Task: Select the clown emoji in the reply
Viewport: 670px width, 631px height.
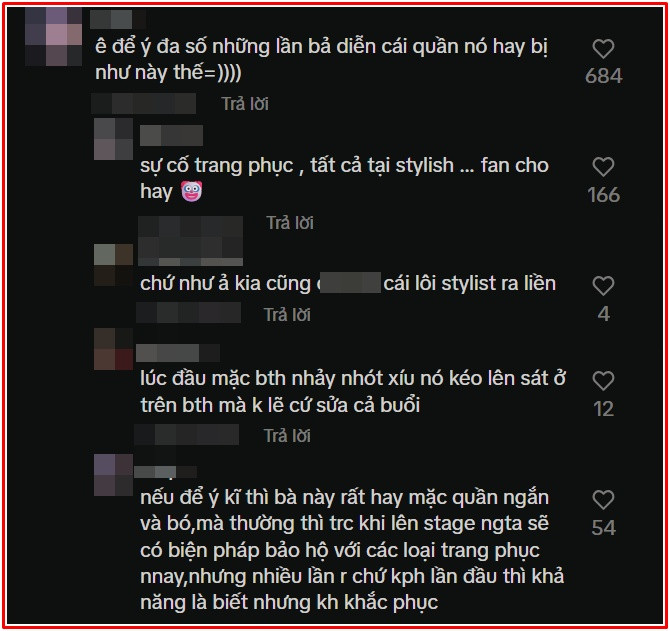Action: [191, 191]
